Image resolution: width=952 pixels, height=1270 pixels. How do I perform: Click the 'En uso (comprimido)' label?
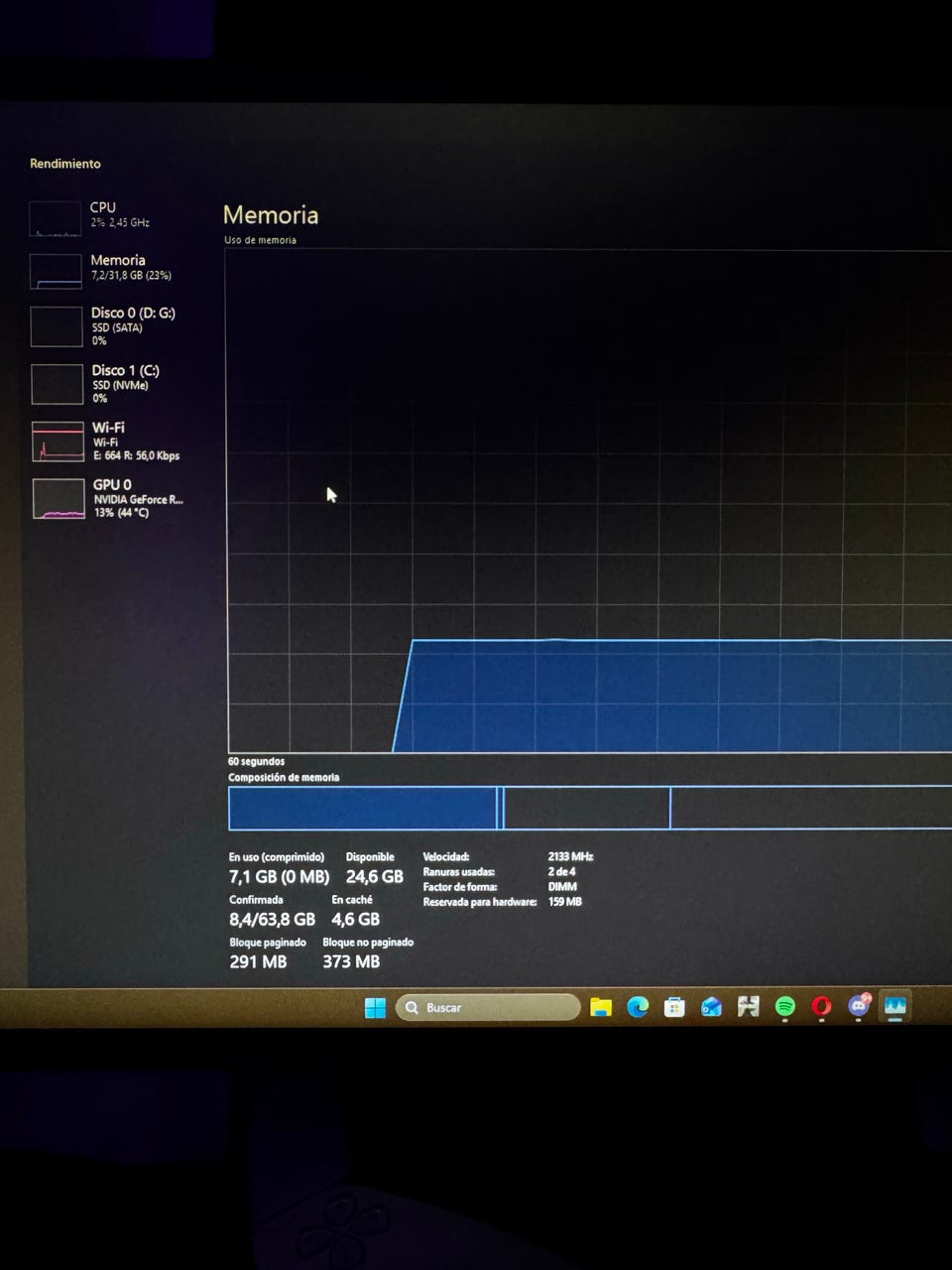click(x=277, y=856)
